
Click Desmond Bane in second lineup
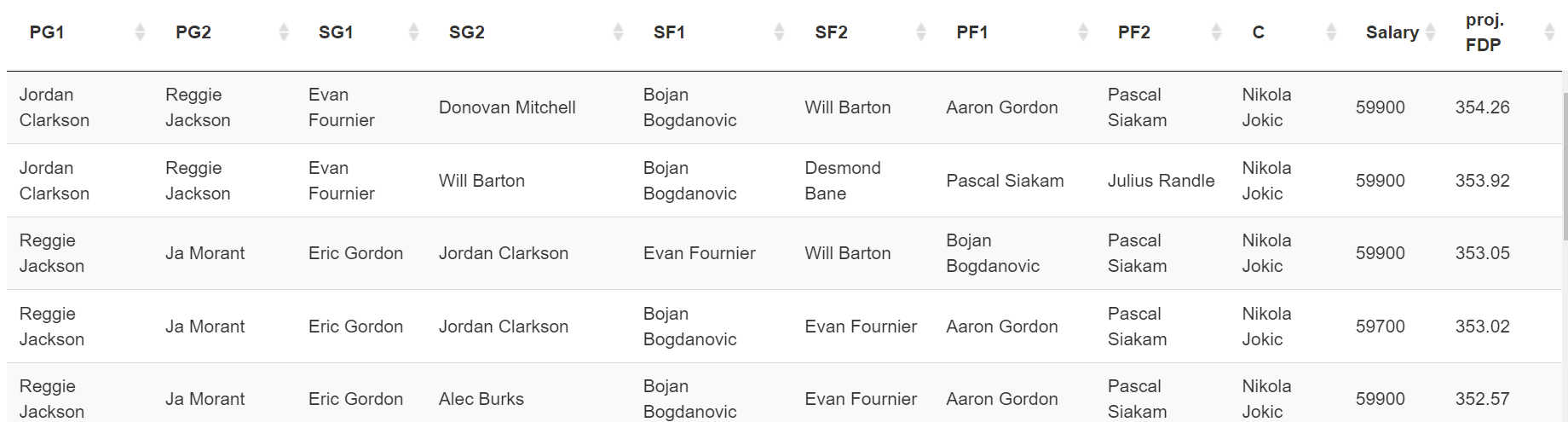click(843, 181)
